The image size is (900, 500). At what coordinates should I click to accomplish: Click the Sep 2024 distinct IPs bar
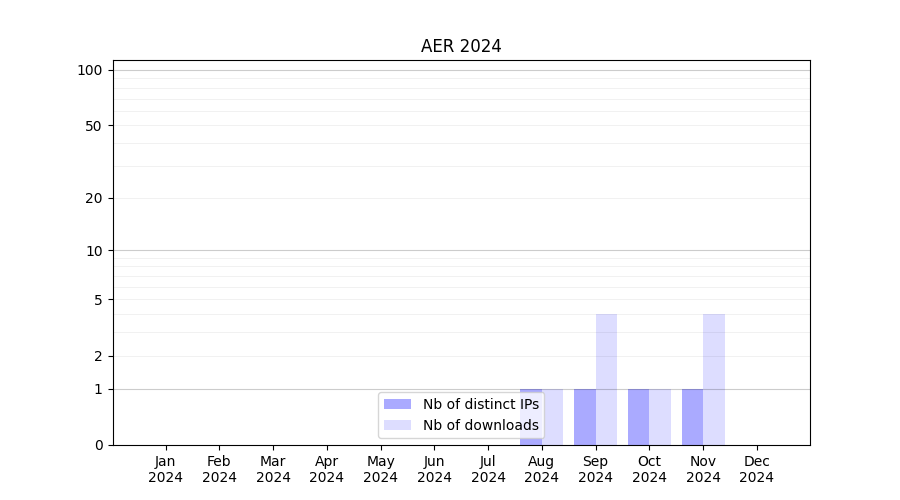(x=585, y=416)
